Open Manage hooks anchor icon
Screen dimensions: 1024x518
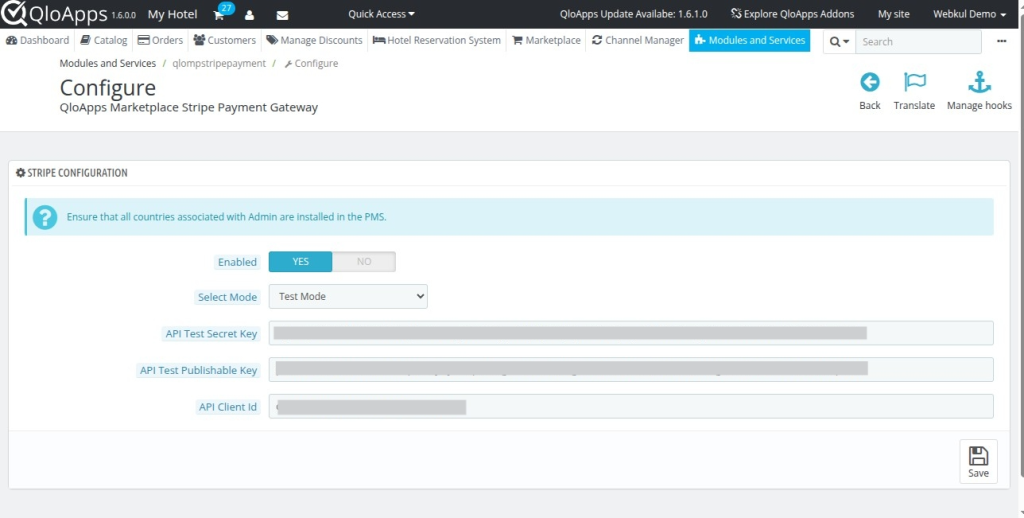pyautogui.click(x=979, y=82)
